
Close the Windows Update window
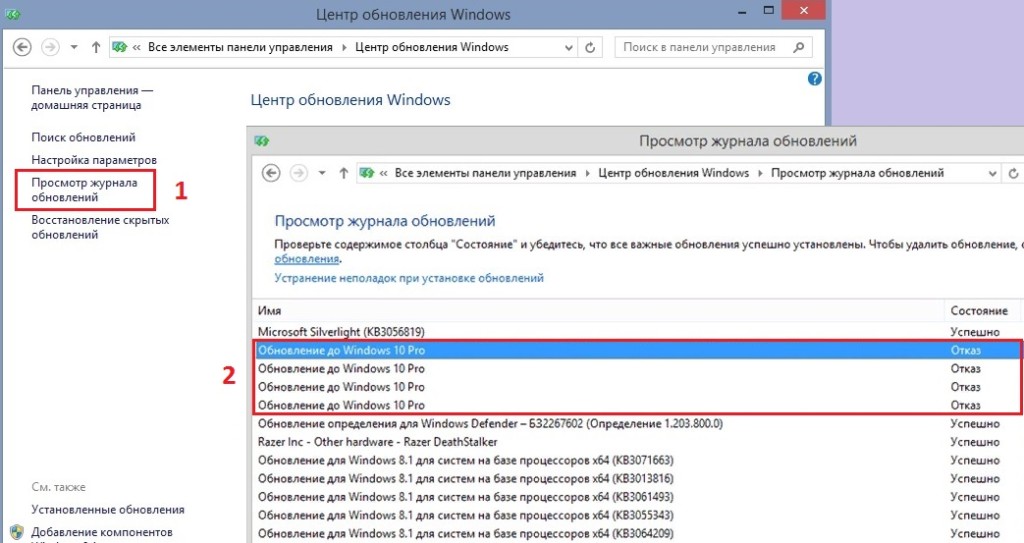(x=804, y=10)
